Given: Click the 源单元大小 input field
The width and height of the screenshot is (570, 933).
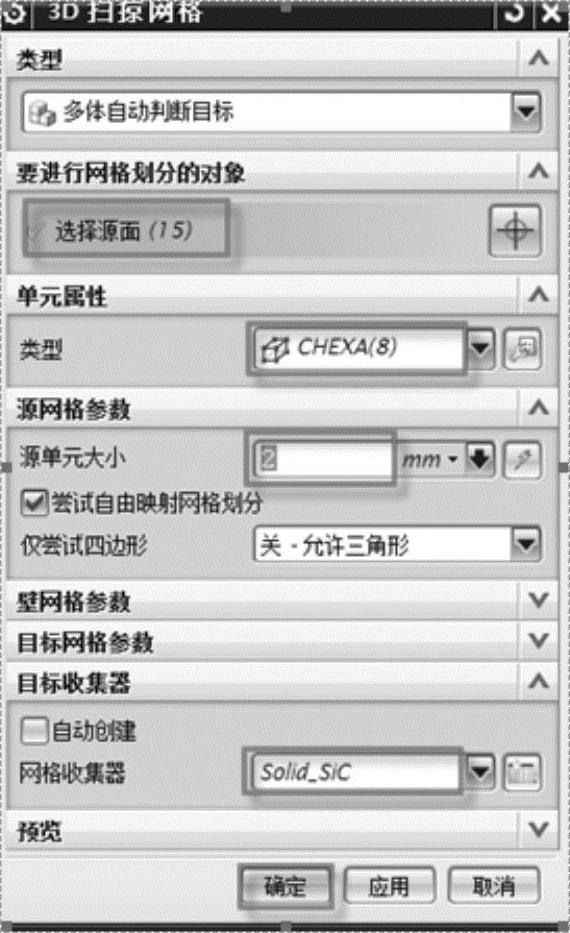Looking at the screenshot, I should pos(322,459).
